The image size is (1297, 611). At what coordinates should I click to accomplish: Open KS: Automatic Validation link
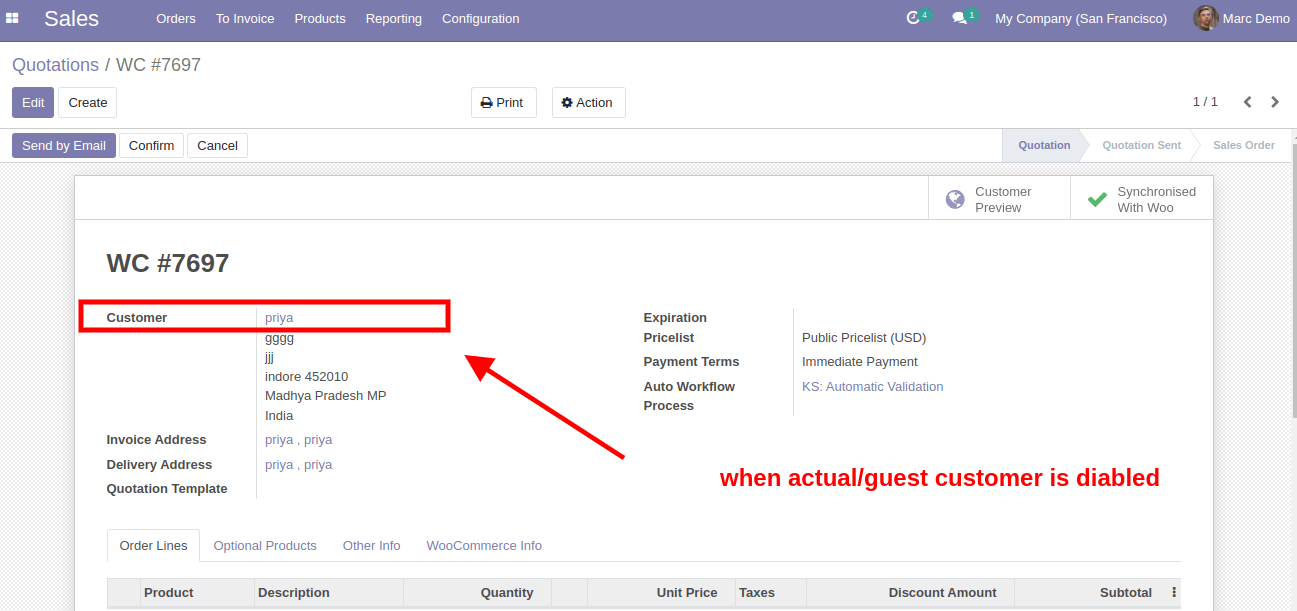pos(872,386)
